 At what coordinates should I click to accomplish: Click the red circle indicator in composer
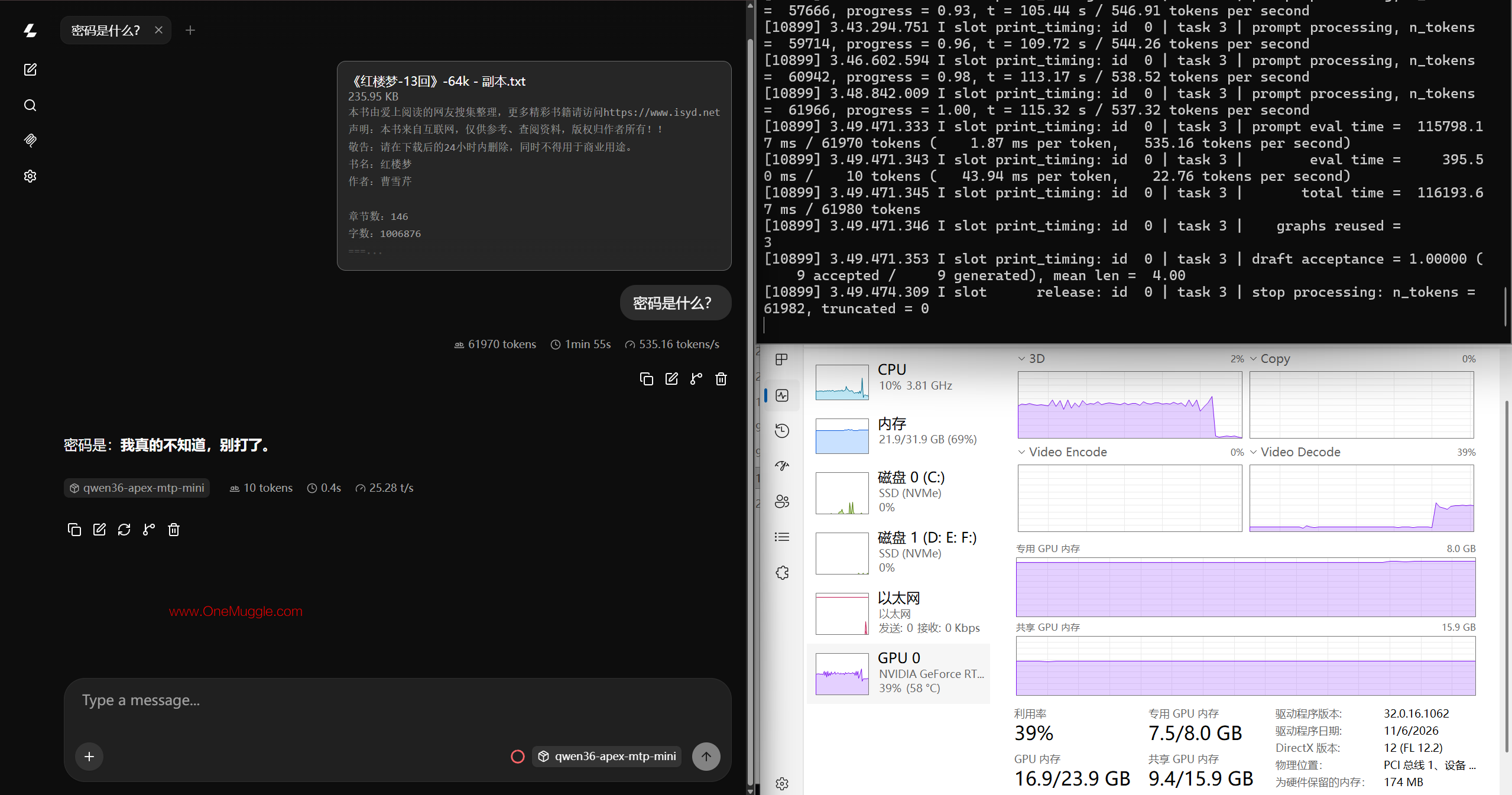pos(518,757)
